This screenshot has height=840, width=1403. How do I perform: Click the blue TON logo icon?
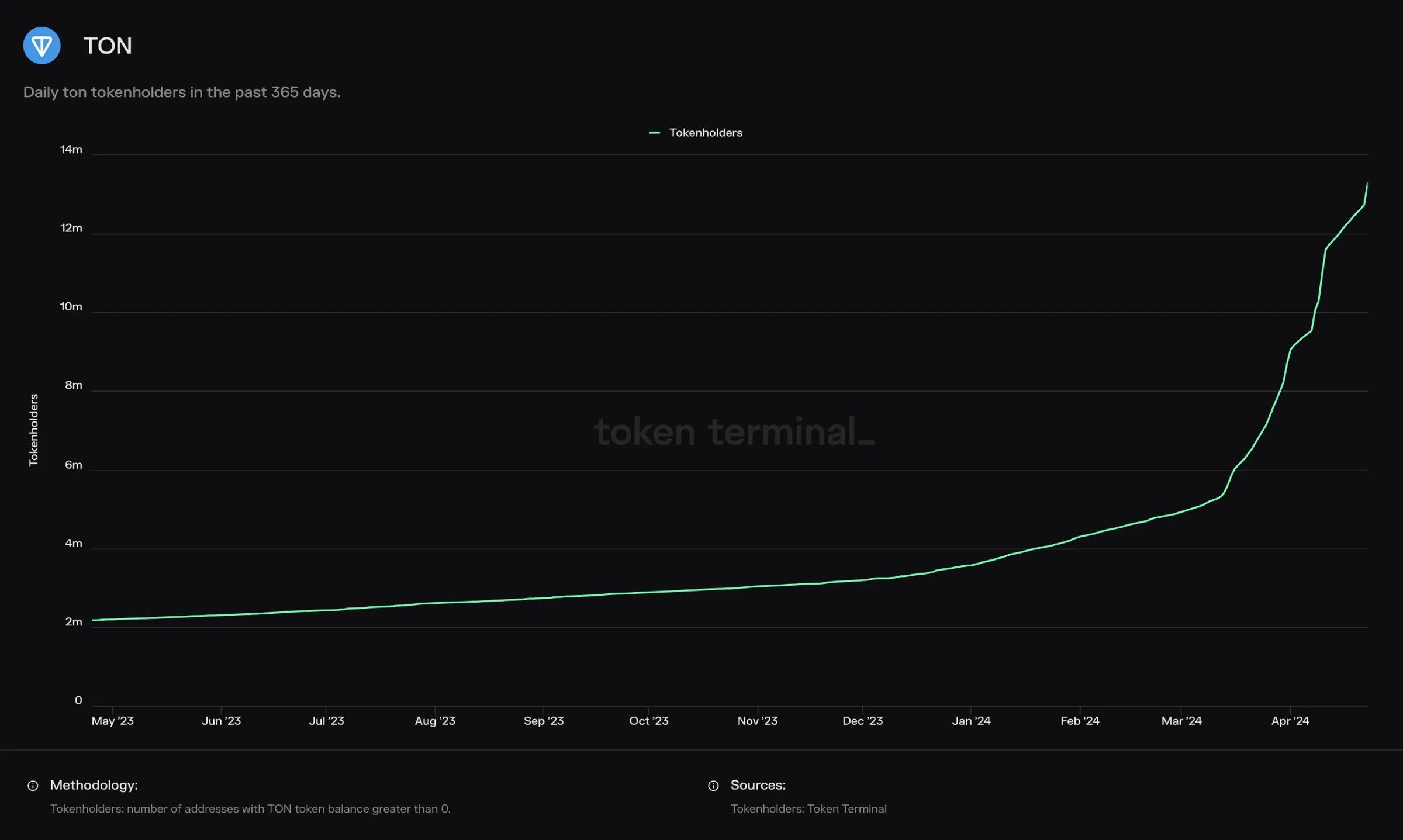[42, 46]
